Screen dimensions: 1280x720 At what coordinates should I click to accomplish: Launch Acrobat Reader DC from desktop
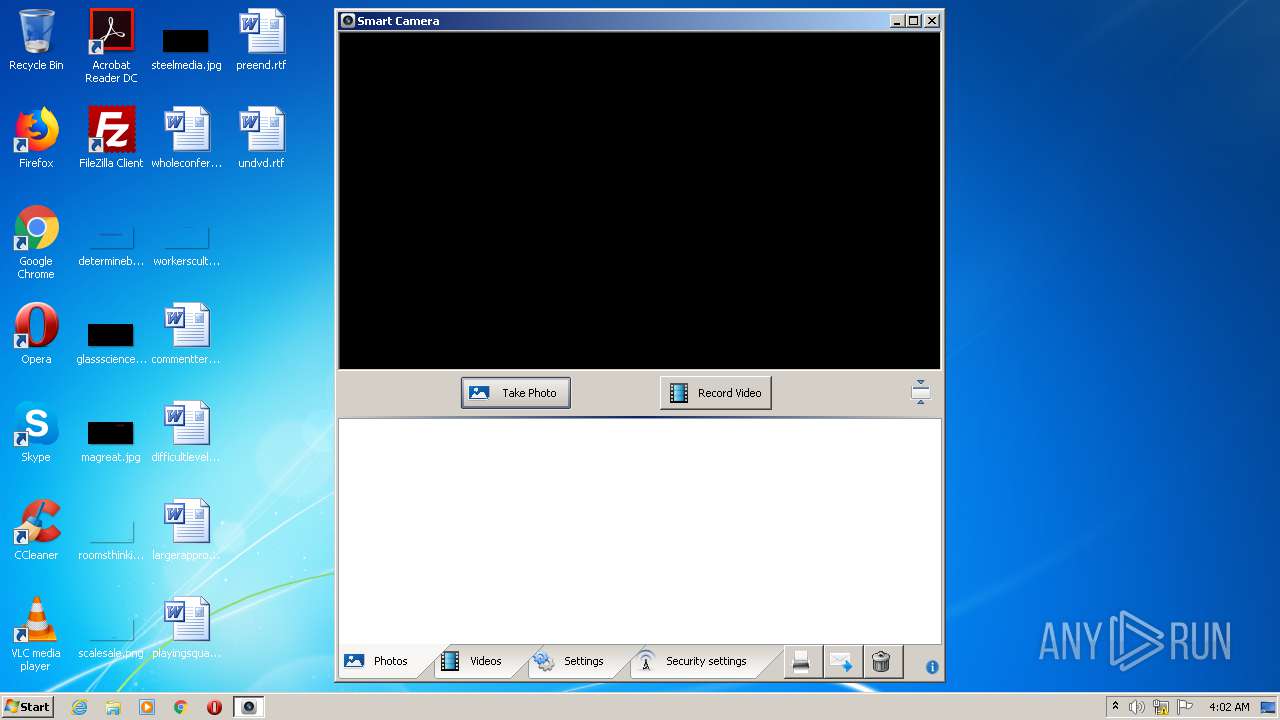pyautogui.click(x=111, y=46)
